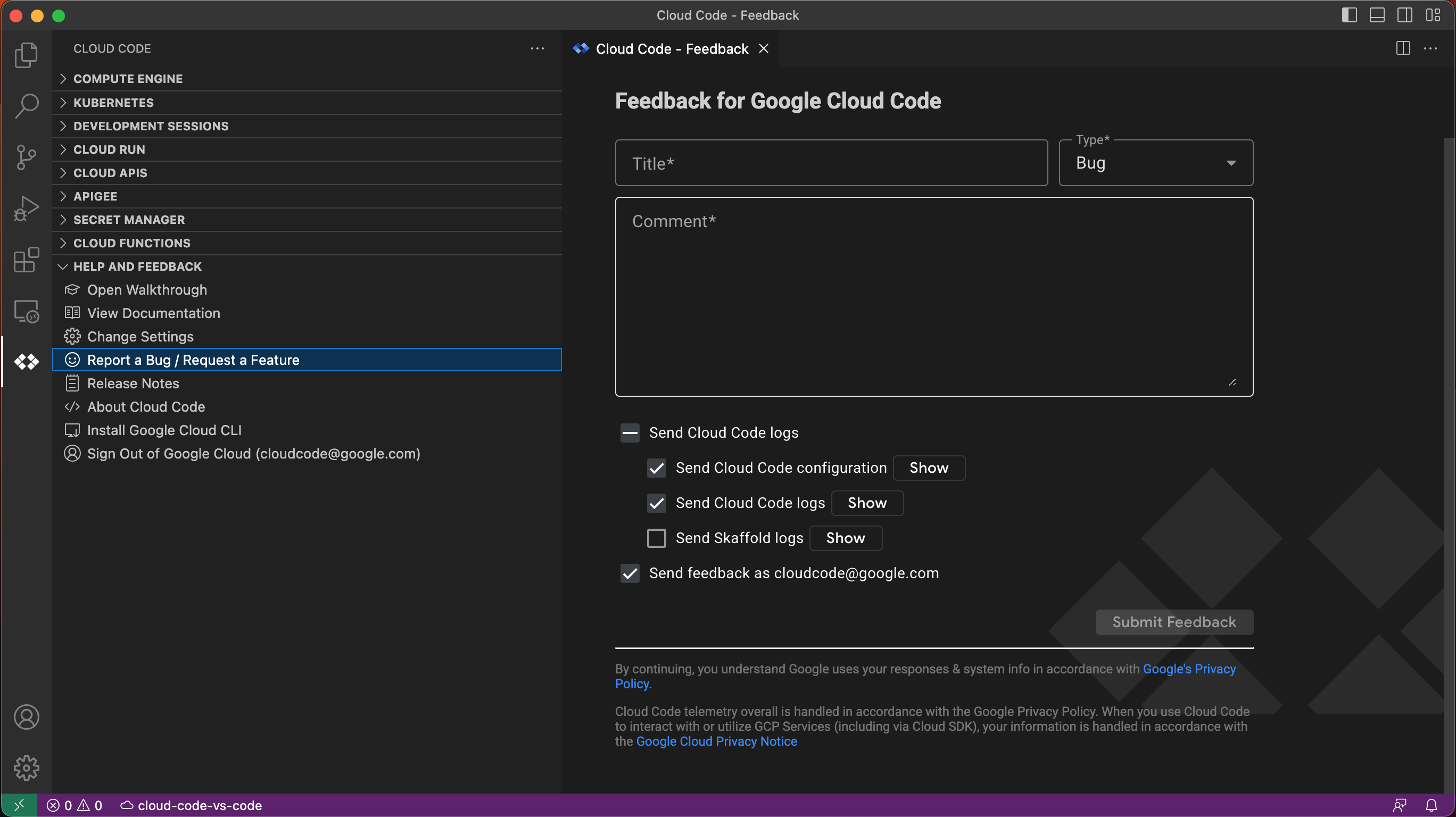
Task: Show Cloud Code configuration contents
Action: coord(929,468)
